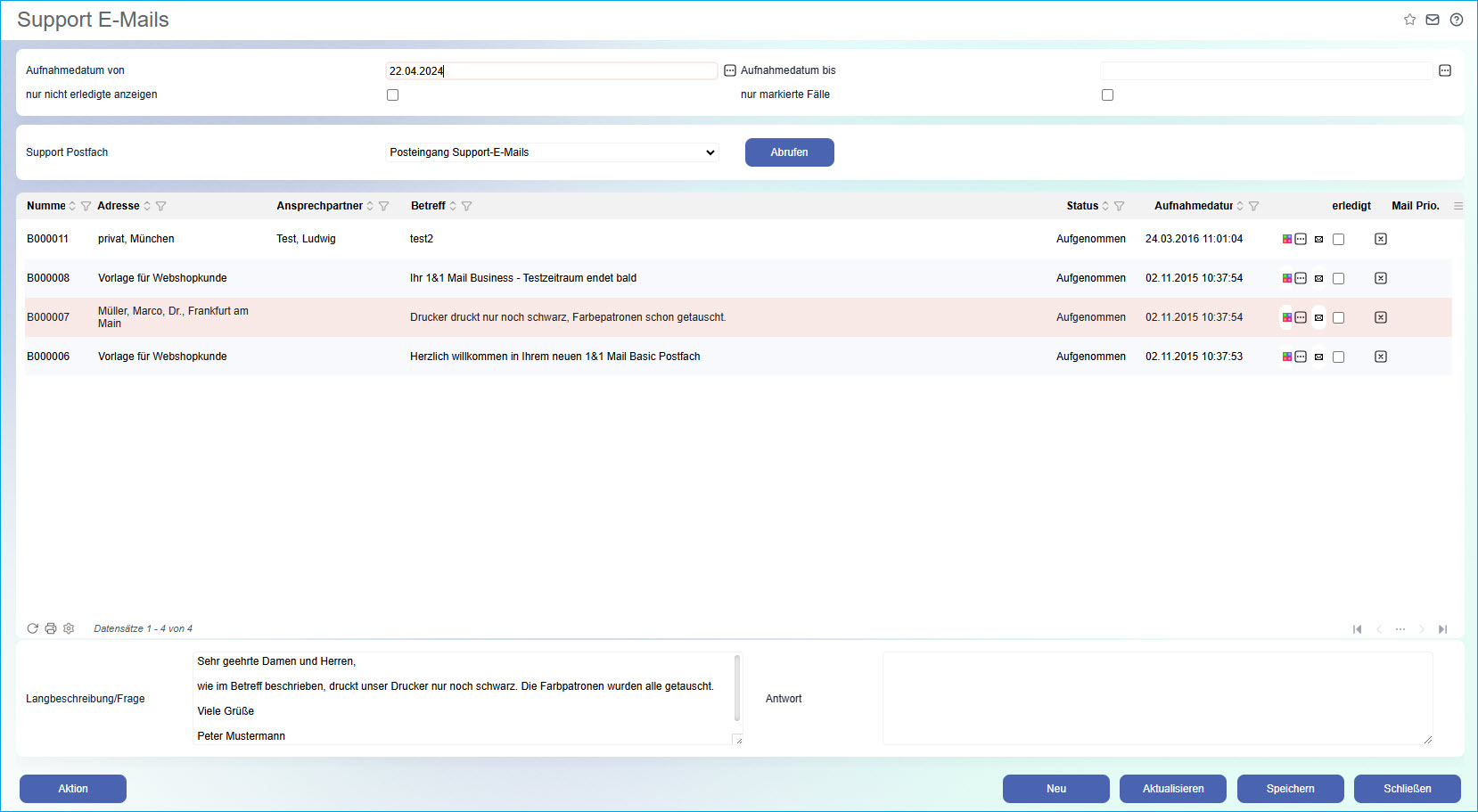Add page to favorites with star icon
The height and width of the screenshot is (812, 1478).
coord(1409,20)
